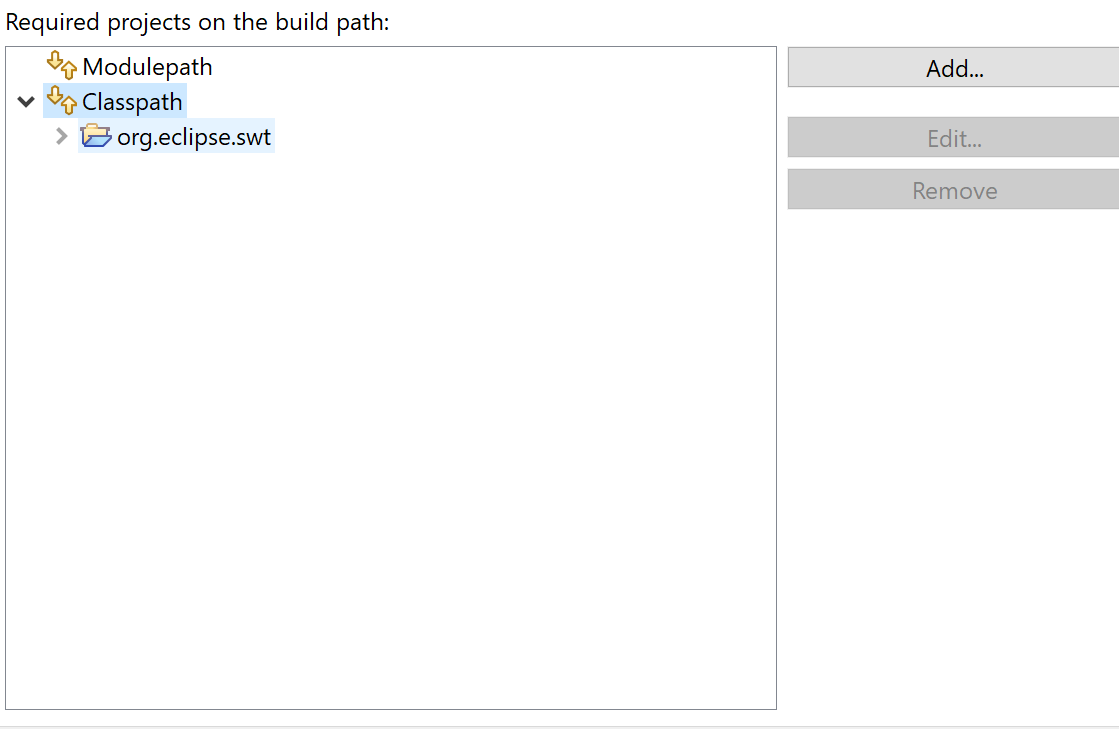Click the Modulepath arrows icon
The height and width of the screenshot is (729, 1119).
pyautogui.click(x=62, y=67)
